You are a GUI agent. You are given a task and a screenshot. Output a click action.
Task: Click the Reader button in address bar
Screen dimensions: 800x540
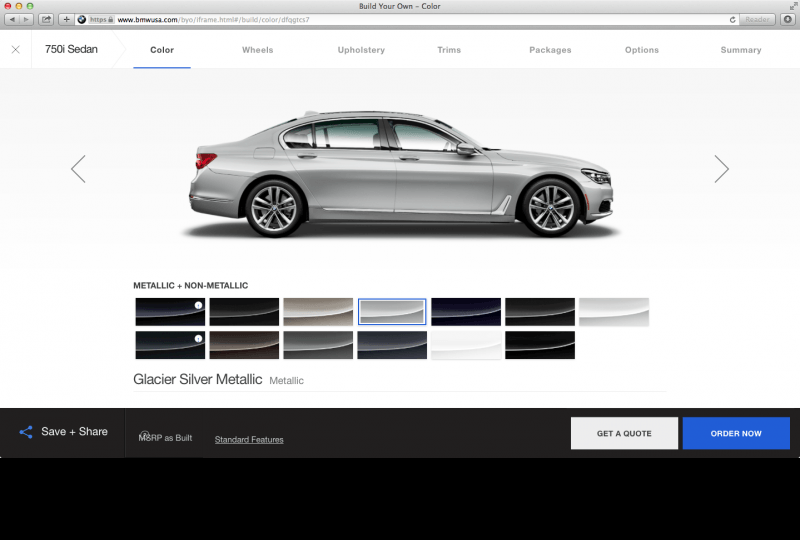757,19
